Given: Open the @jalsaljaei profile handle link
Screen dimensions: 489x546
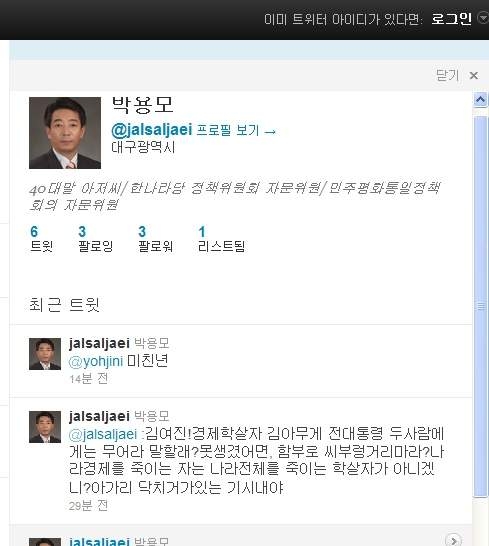Looking at the screenshot, I should click(x=152, y=130).
